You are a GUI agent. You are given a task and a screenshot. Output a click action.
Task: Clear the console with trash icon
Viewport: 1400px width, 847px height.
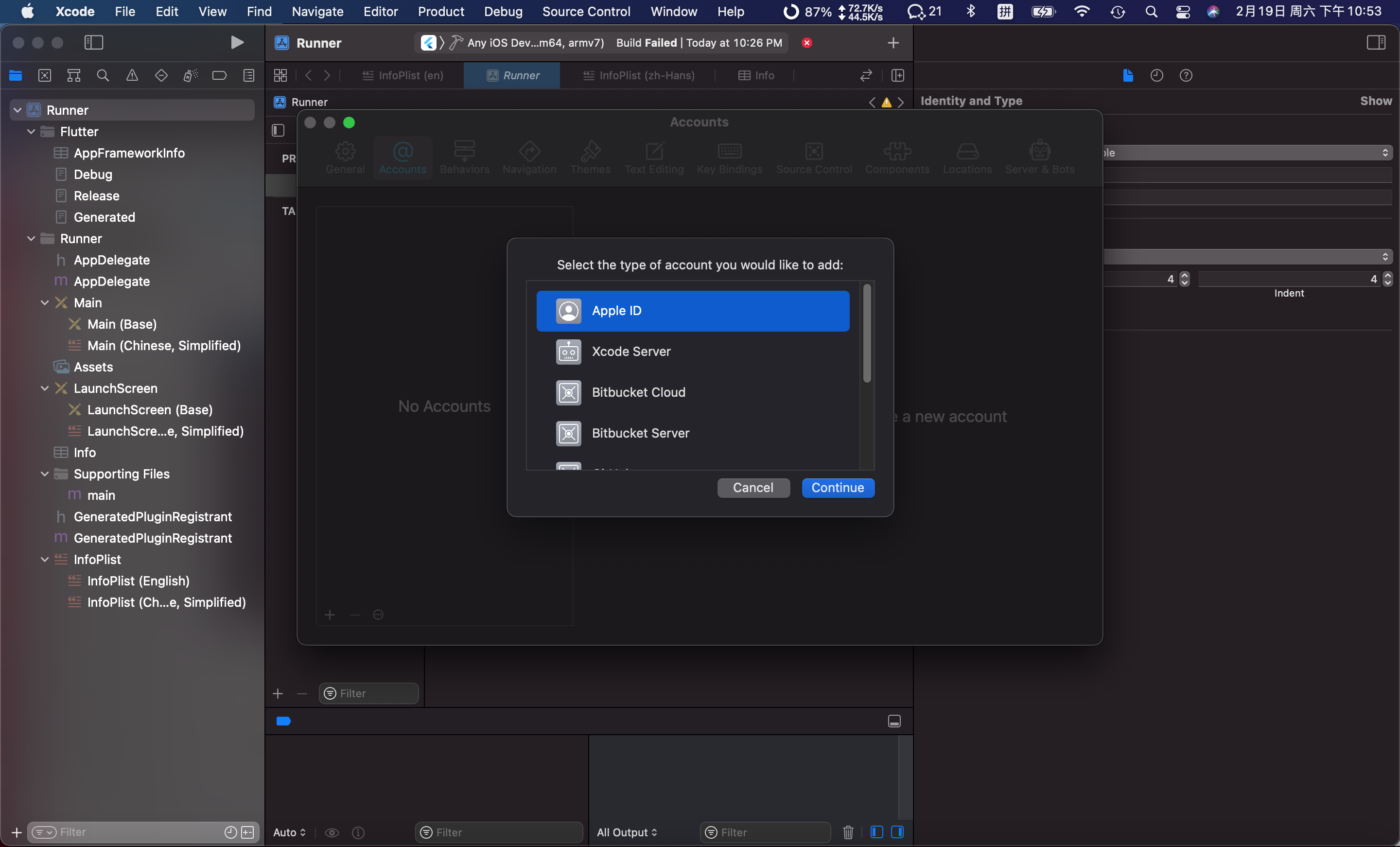click(x=848, y=832)
